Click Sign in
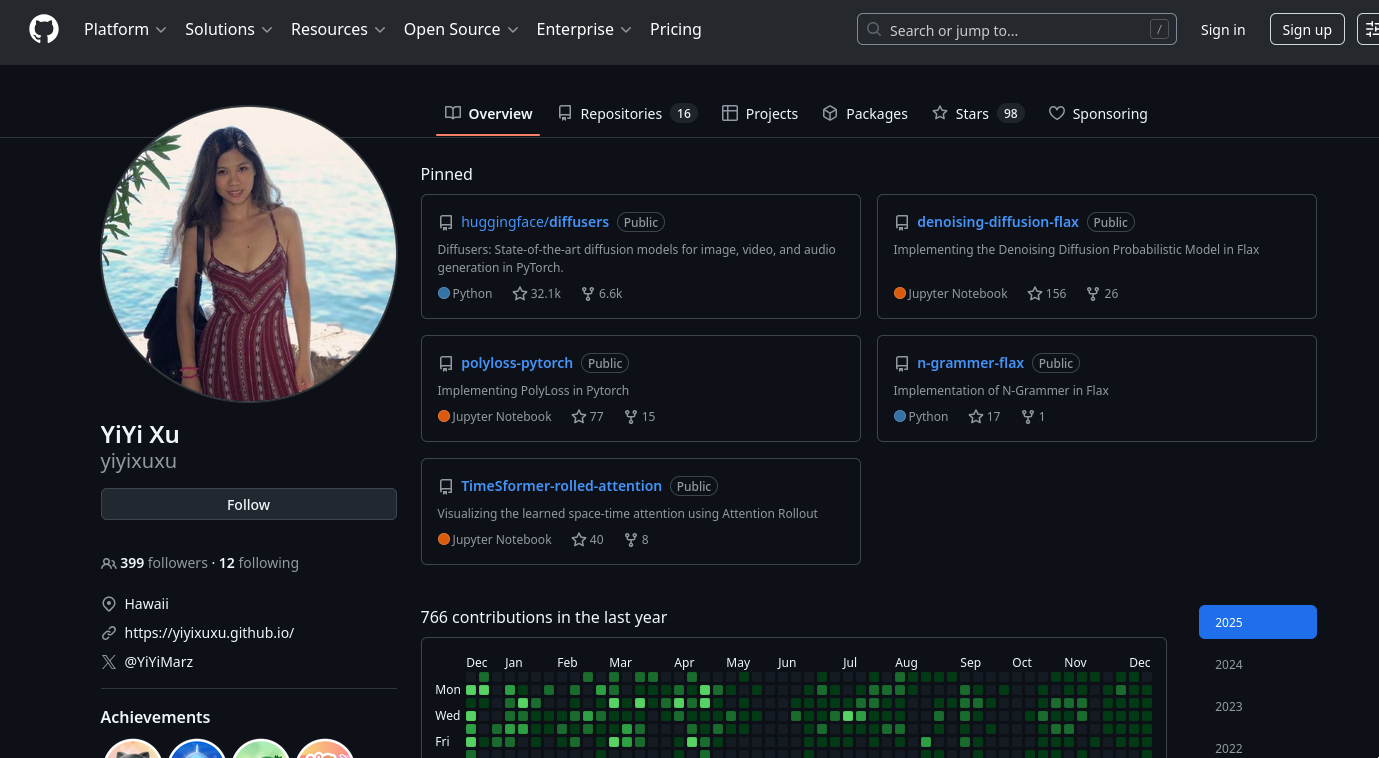The width and height of the screenshot is (1379, 758). coord(1223,30)
